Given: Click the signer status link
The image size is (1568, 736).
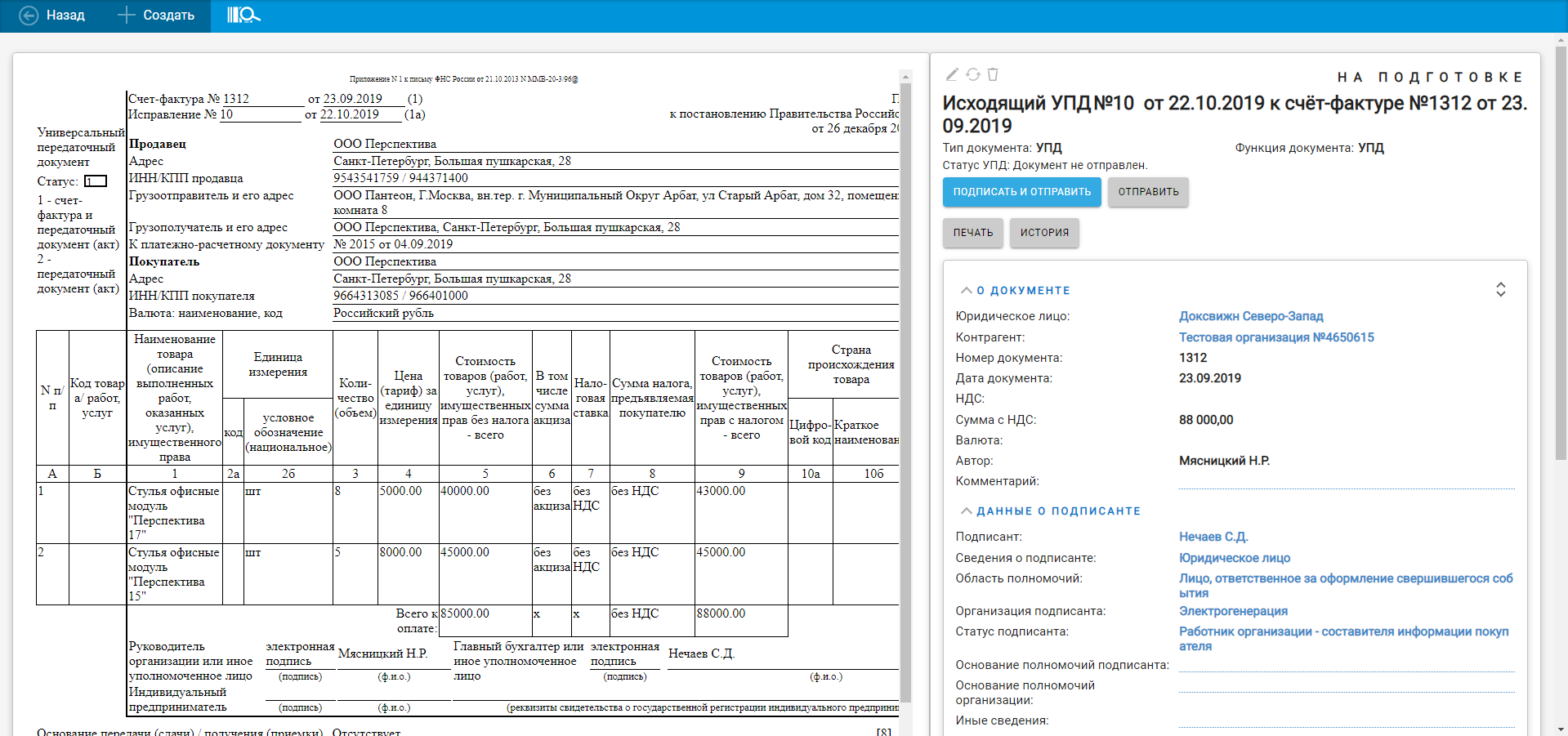Looking at the screenshot, I should click(x=1344, y=639).
